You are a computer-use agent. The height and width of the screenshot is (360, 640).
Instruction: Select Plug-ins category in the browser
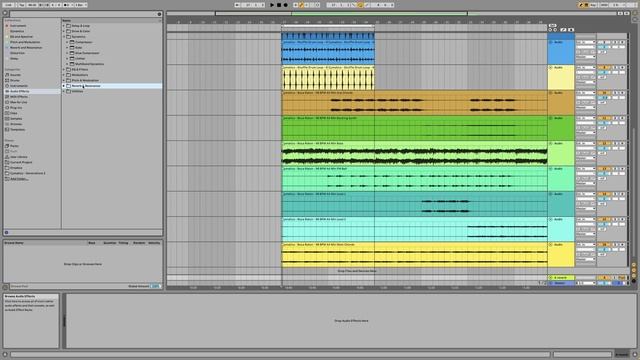pos(16,108)
